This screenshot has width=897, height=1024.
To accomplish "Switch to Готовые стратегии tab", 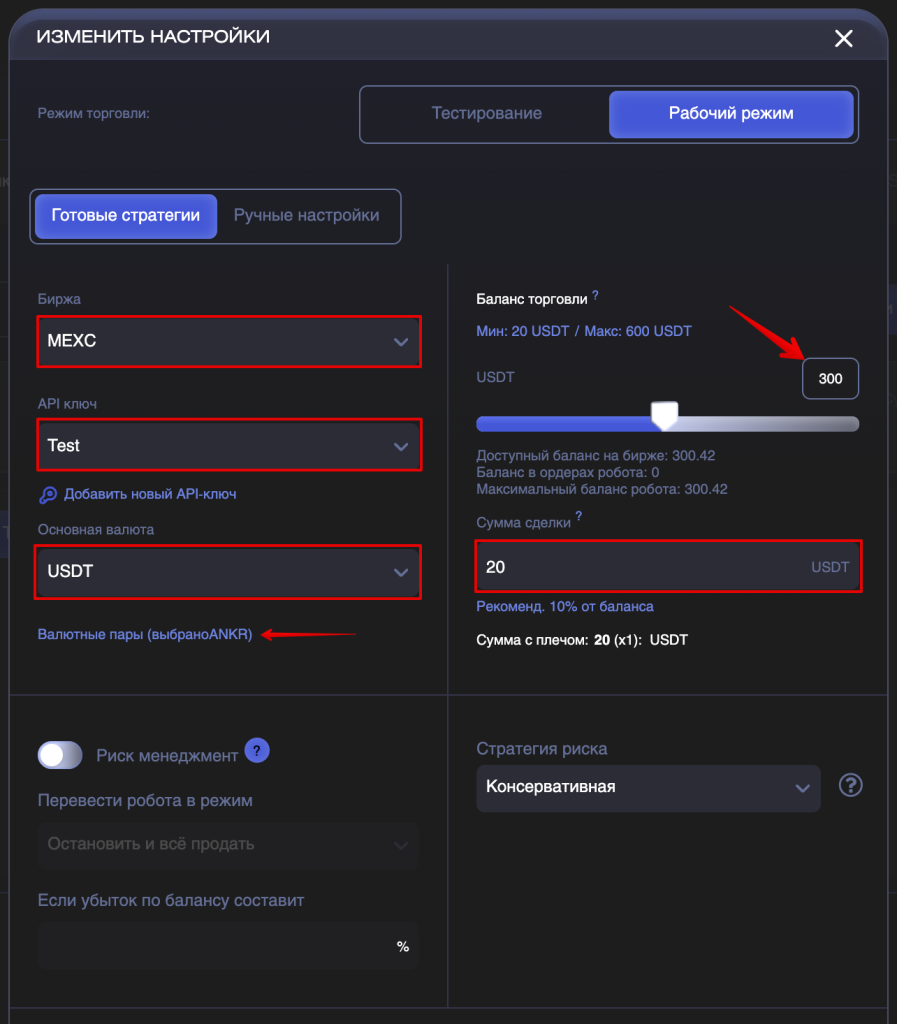I will pos(126,216).
